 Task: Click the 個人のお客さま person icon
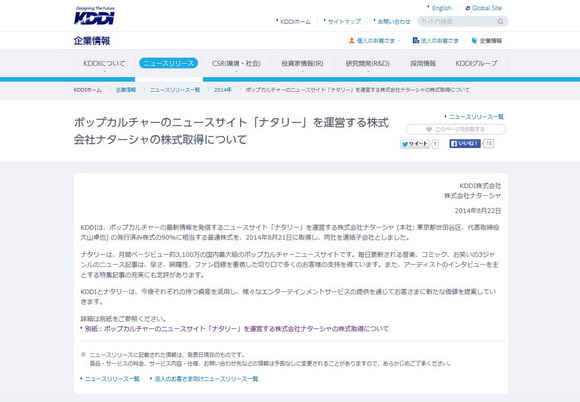[x=351, y=40]
